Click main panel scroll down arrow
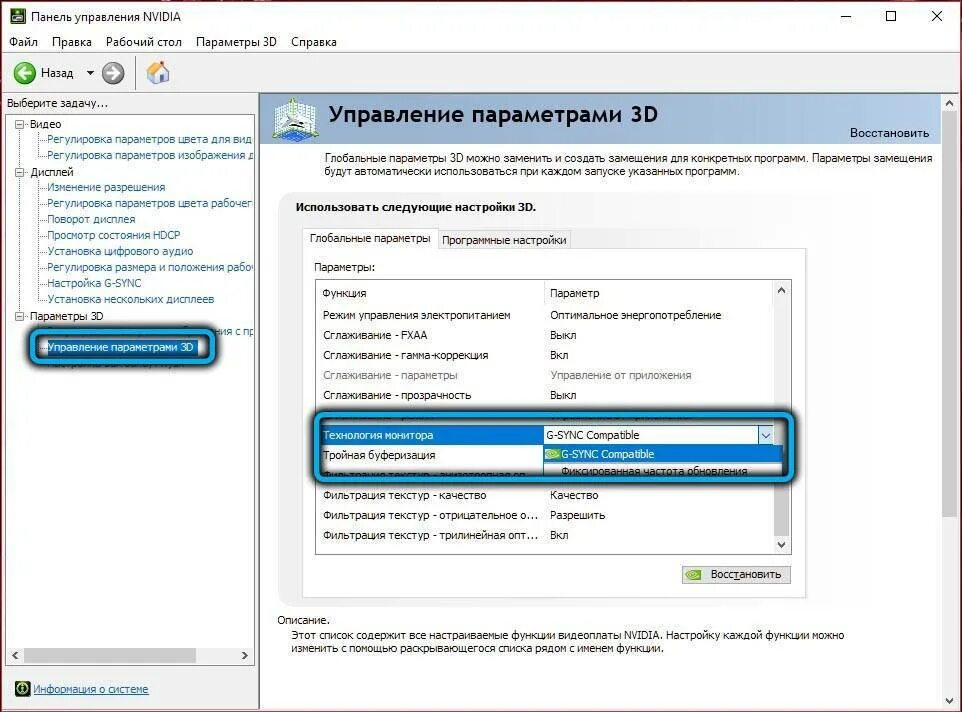 (x=950, y=701)
